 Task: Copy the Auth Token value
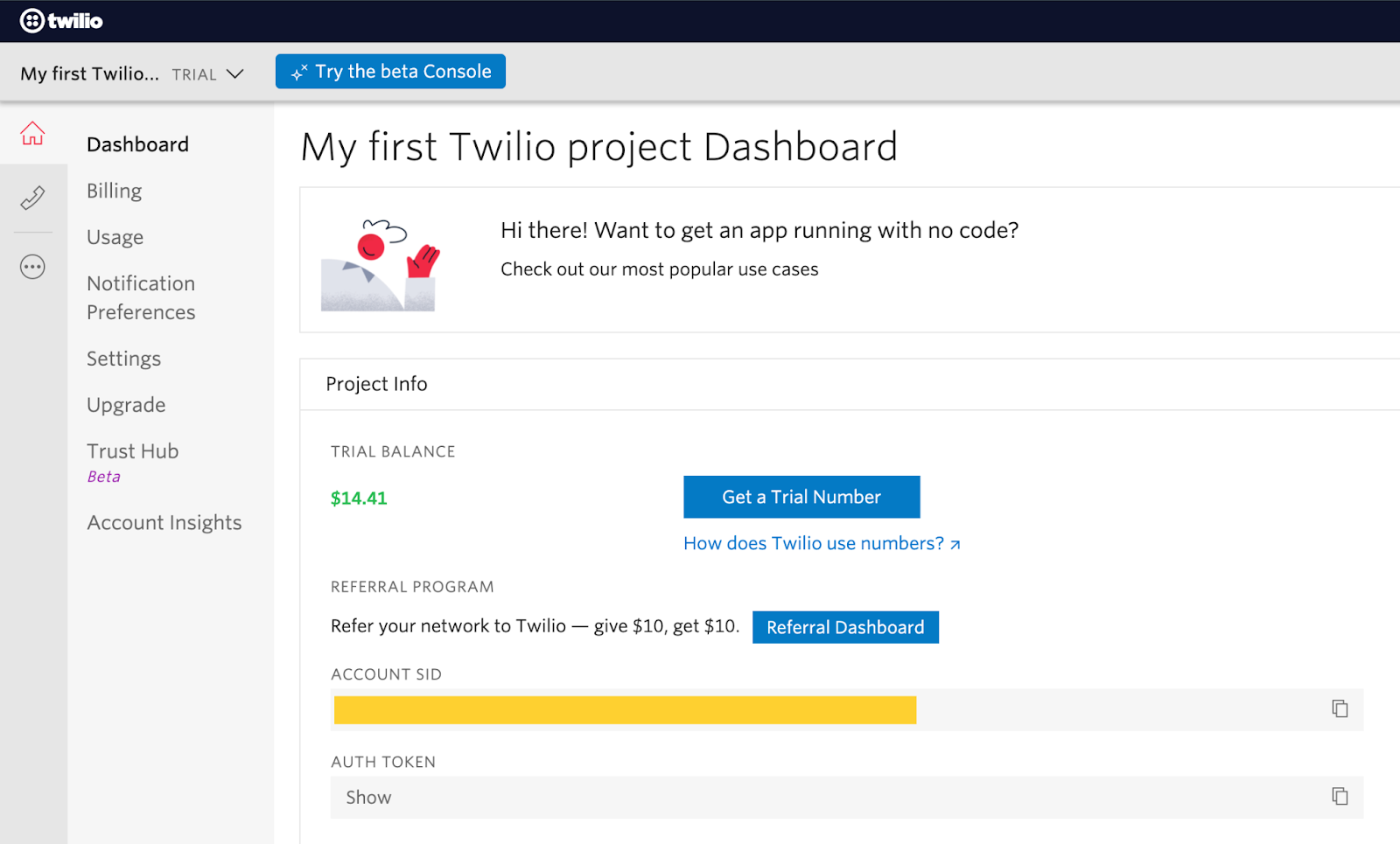[x=1340, y=796]
